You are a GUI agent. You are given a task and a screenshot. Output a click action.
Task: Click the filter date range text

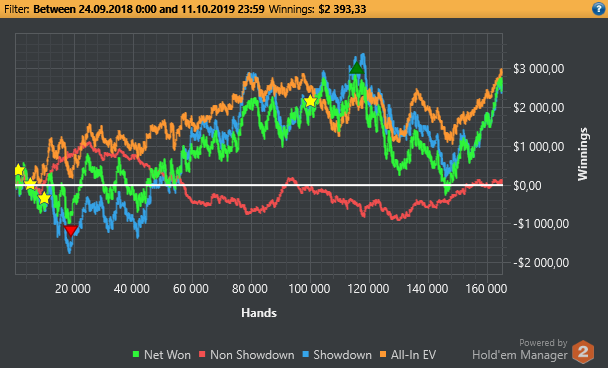[149, 9]
